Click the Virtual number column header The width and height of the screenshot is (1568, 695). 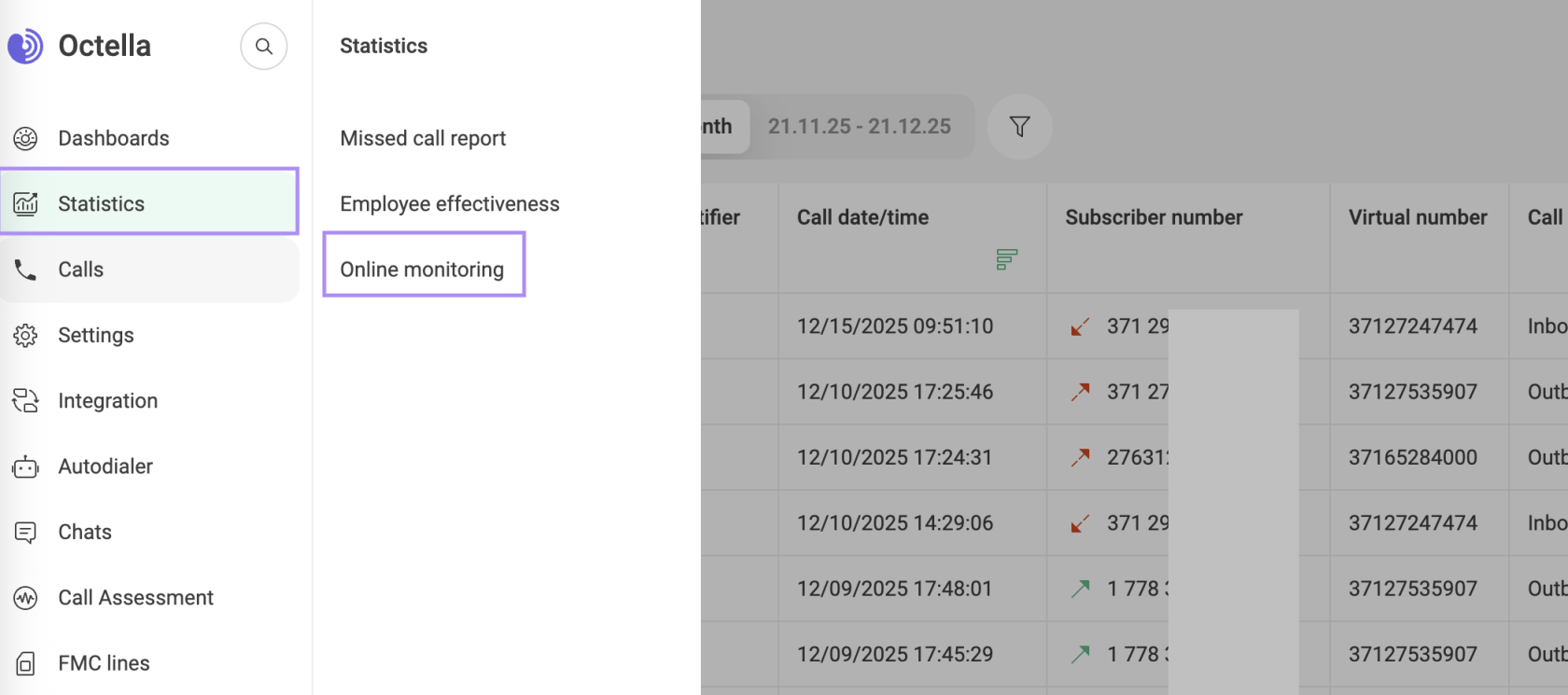pos(1417,217)
